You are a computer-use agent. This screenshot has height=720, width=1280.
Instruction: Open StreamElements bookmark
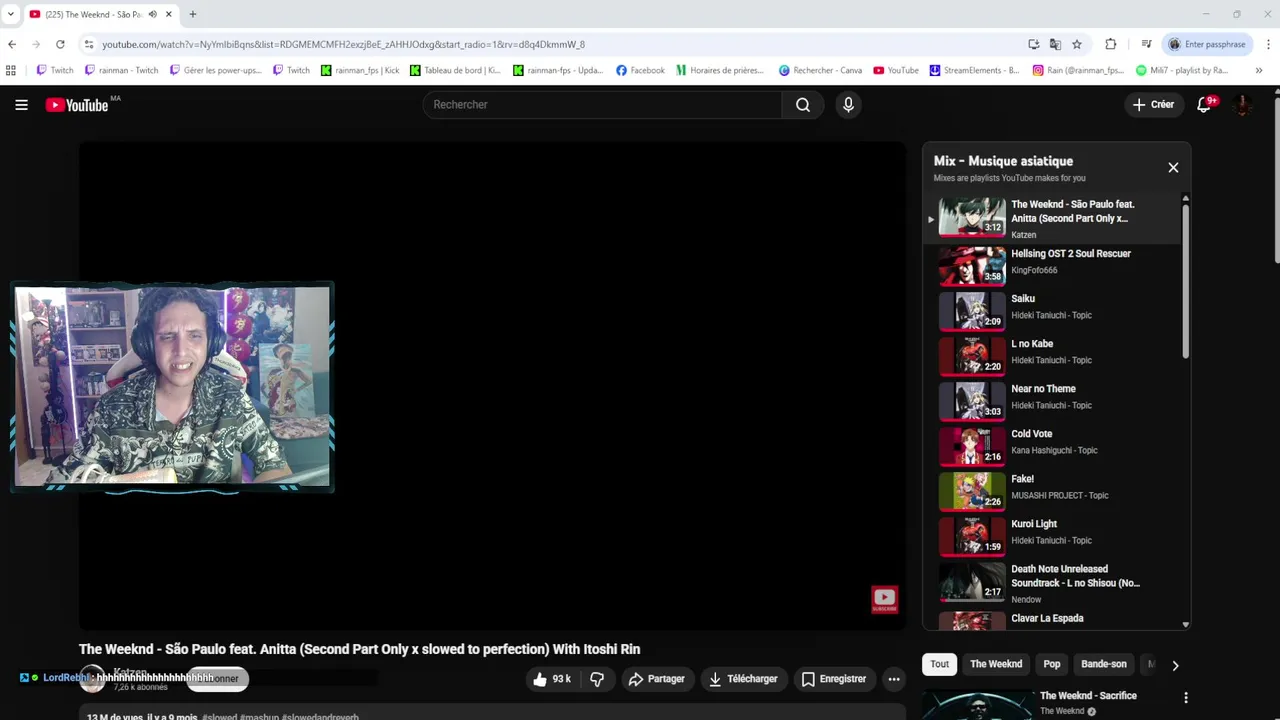pyautogui.click(x=975, y=70)
